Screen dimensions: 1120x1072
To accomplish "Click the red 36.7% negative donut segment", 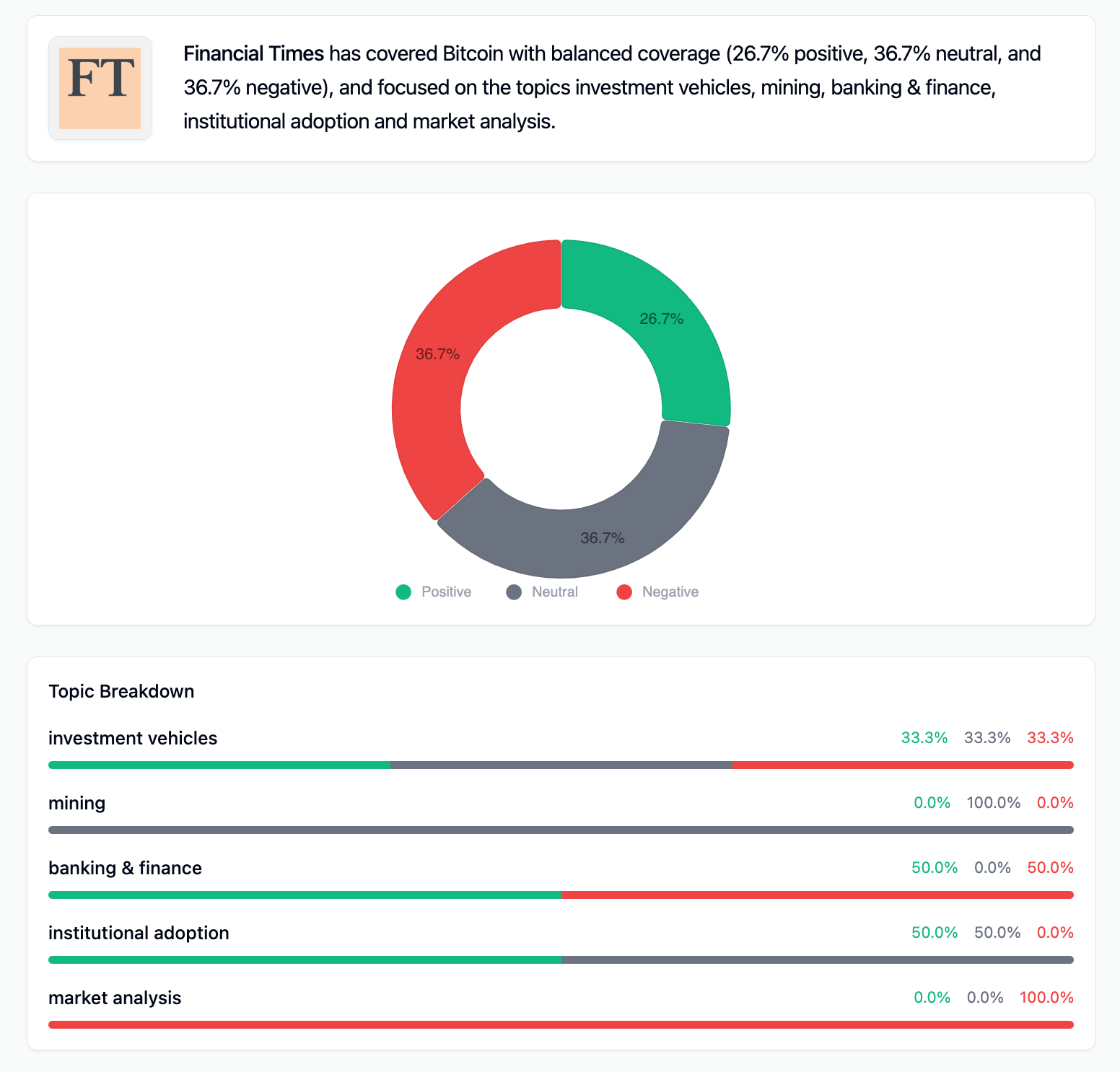I will [x=433, y=375].
